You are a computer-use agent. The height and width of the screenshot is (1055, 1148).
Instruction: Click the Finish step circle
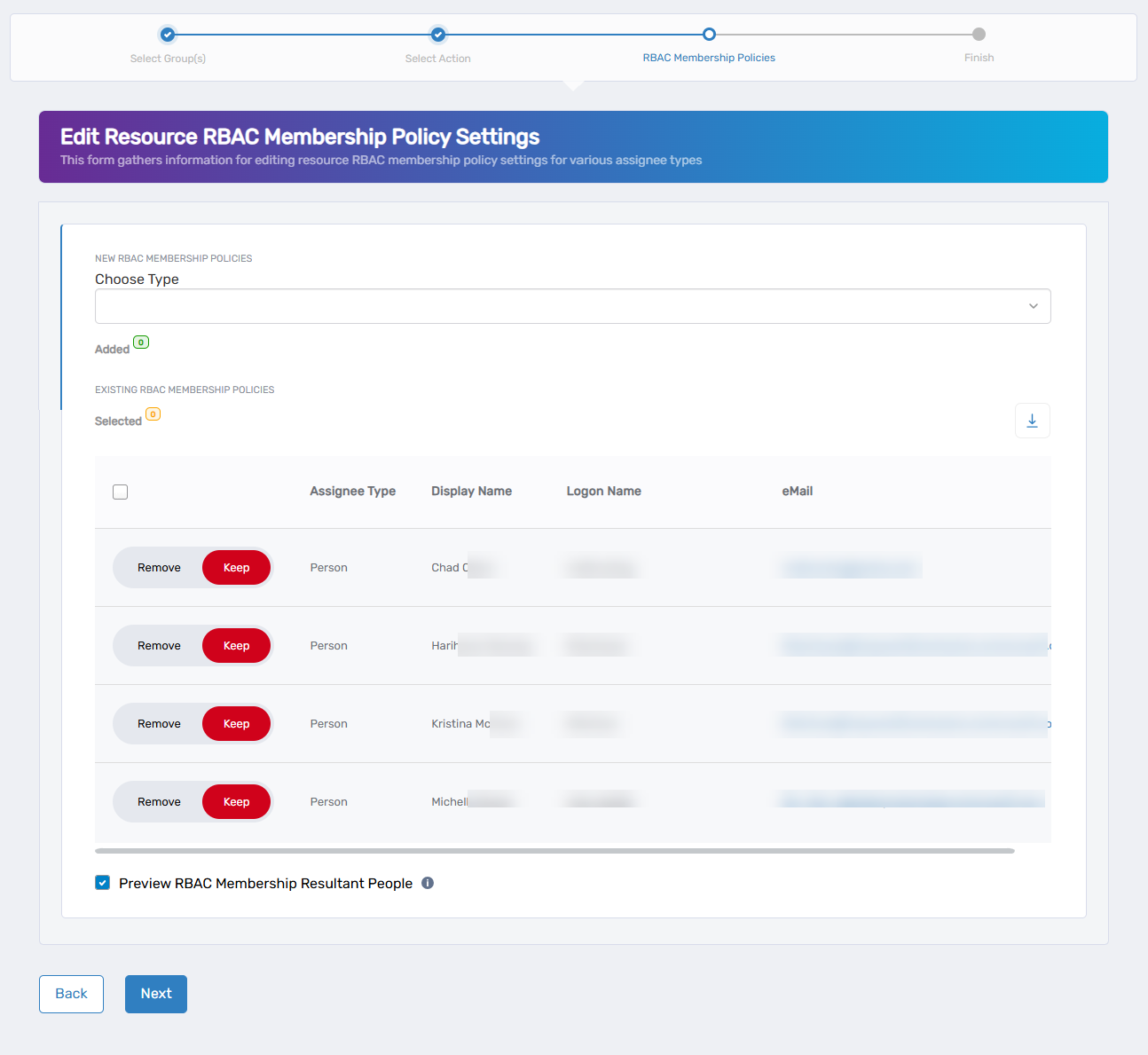pos(979,34)
